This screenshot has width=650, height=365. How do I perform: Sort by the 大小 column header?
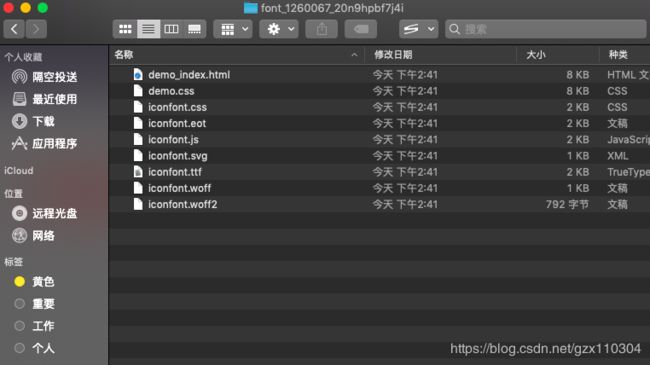pyautogui.click(x=536, y=55)
